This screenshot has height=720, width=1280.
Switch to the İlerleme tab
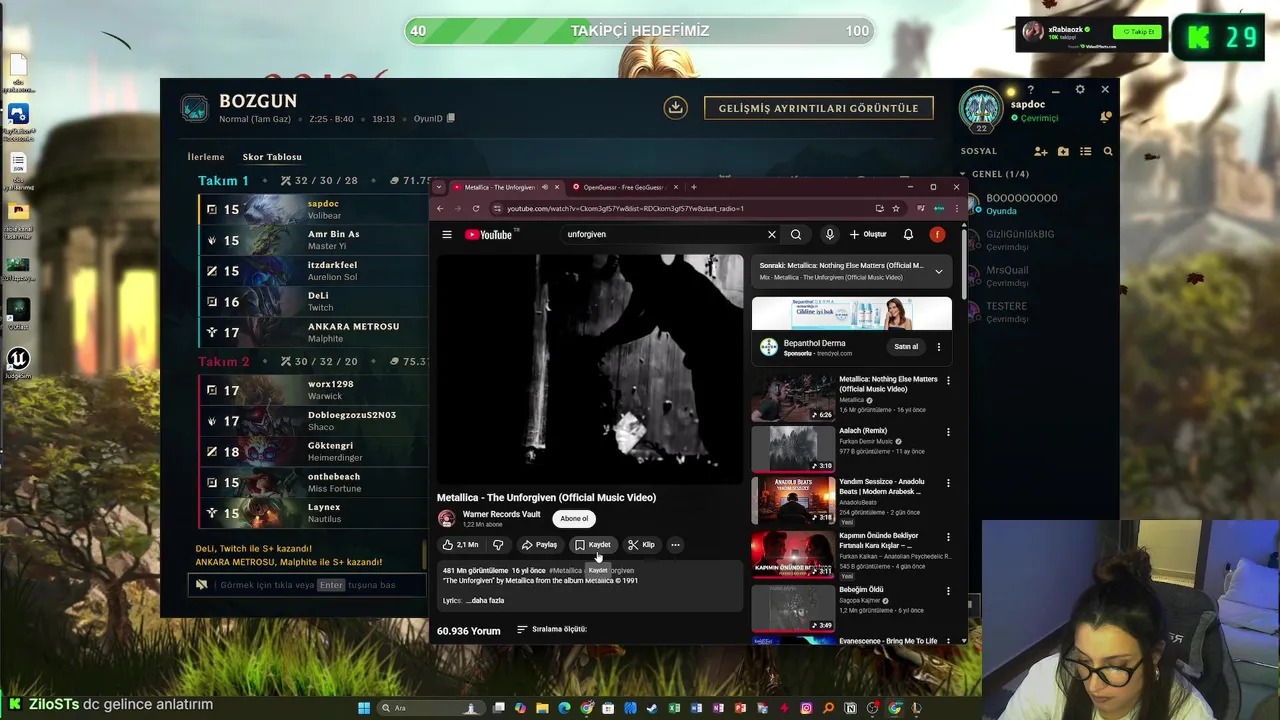206,157
